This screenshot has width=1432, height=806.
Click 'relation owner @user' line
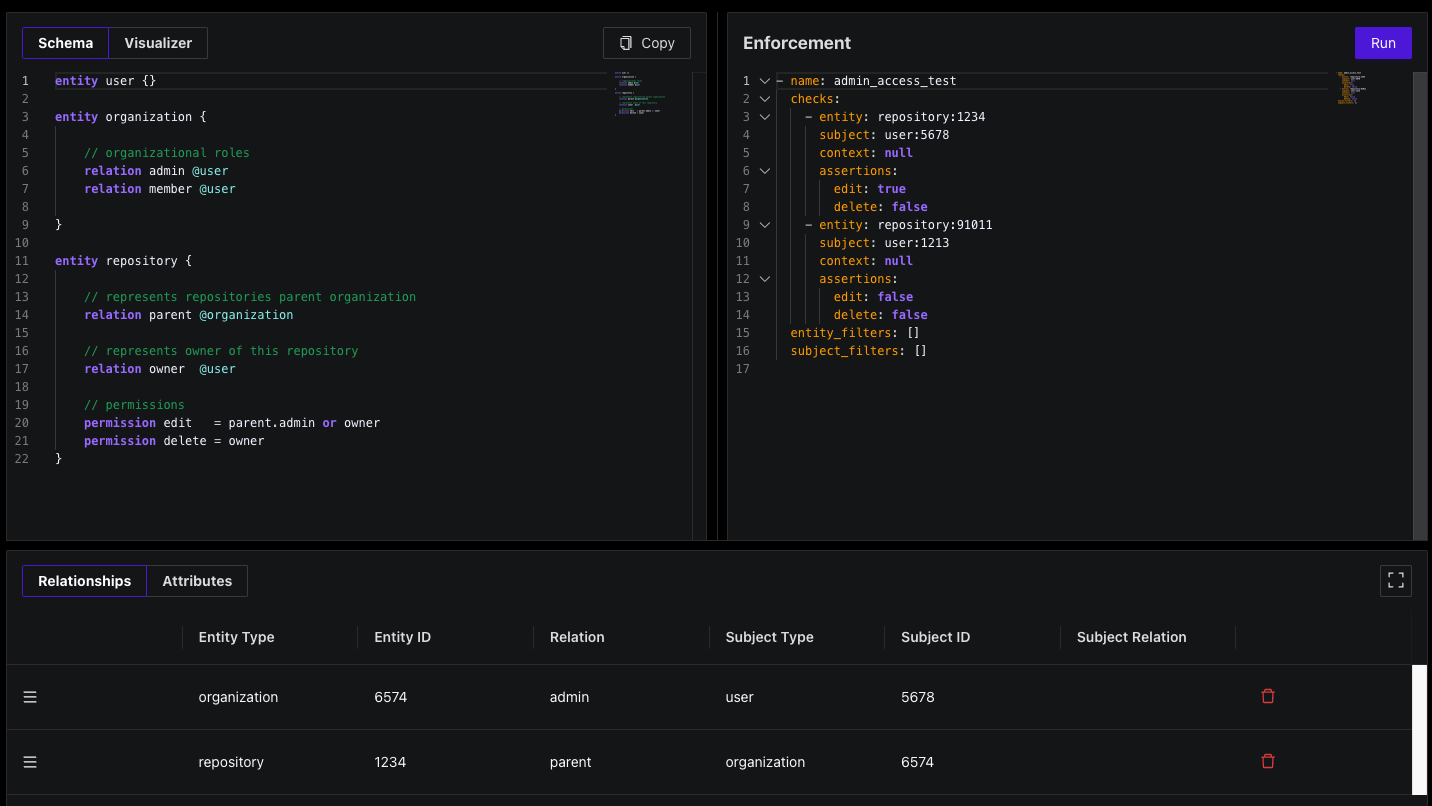(160, 369)
